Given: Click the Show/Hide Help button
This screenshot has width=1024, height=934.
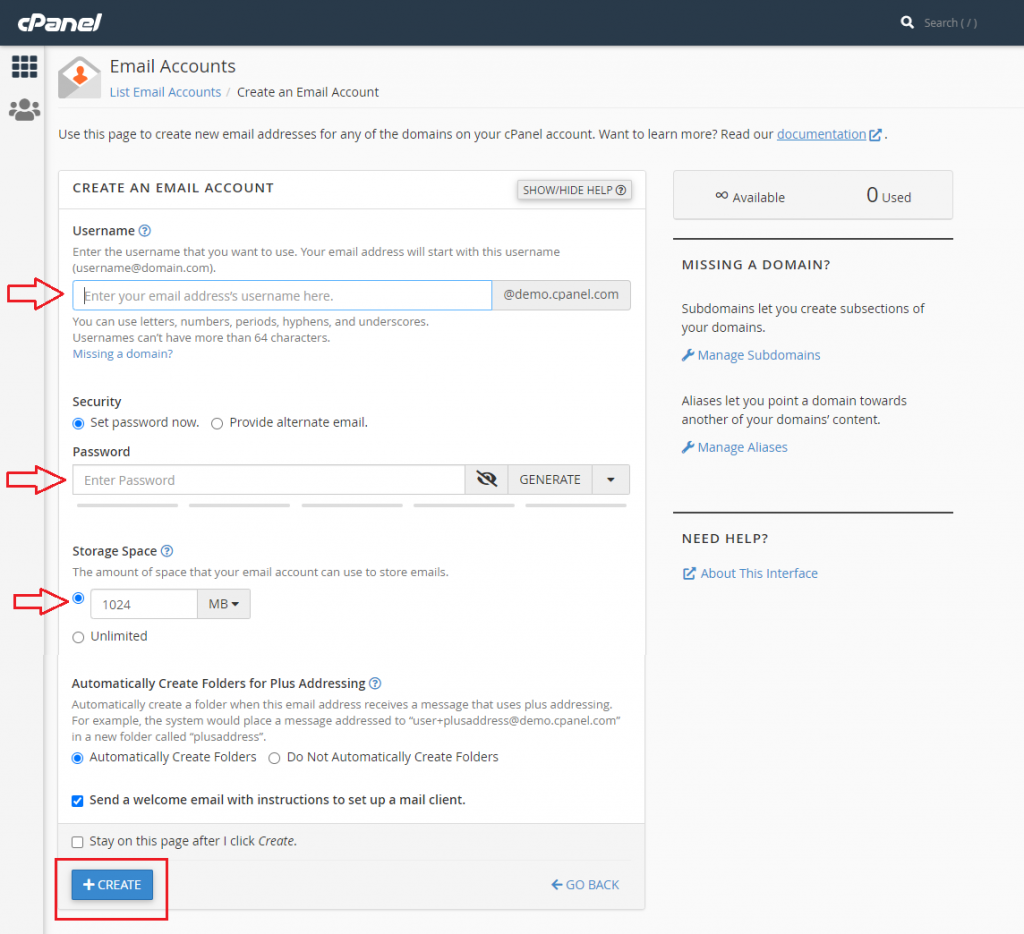Looking at the screenshot, I should click(x=574, y=190).
